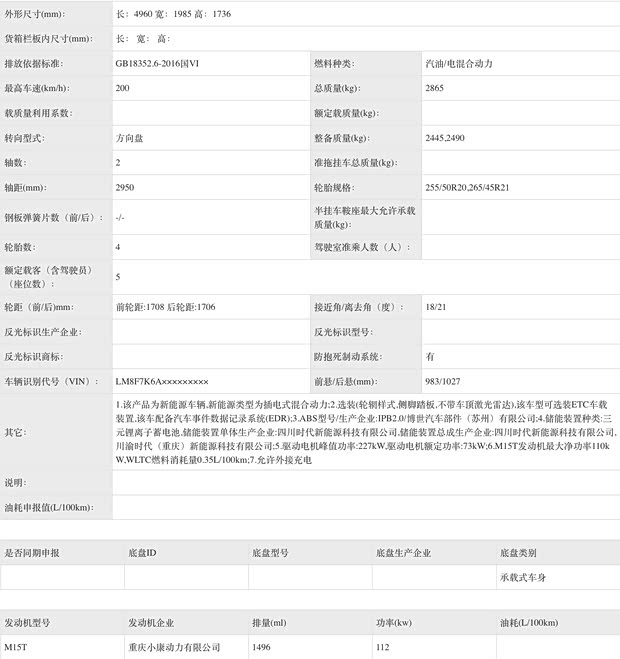Click the 是否同期申报 column header

[32, 553]
